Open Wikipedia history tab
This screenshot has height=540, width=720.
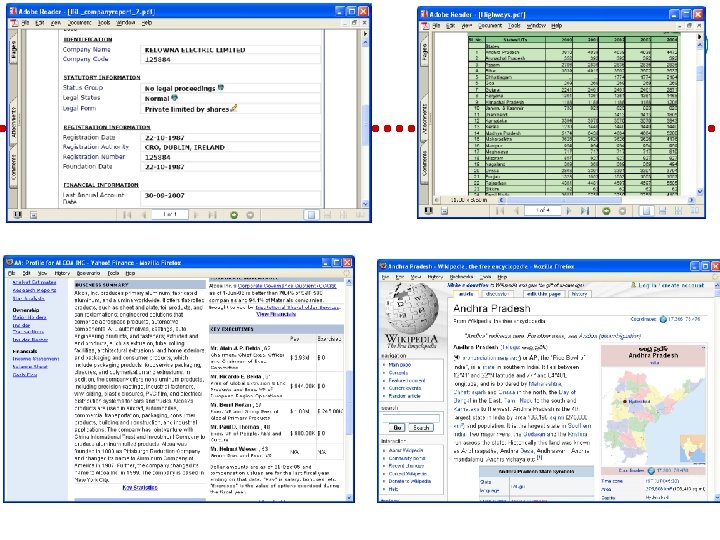click(x=579, y=294)
